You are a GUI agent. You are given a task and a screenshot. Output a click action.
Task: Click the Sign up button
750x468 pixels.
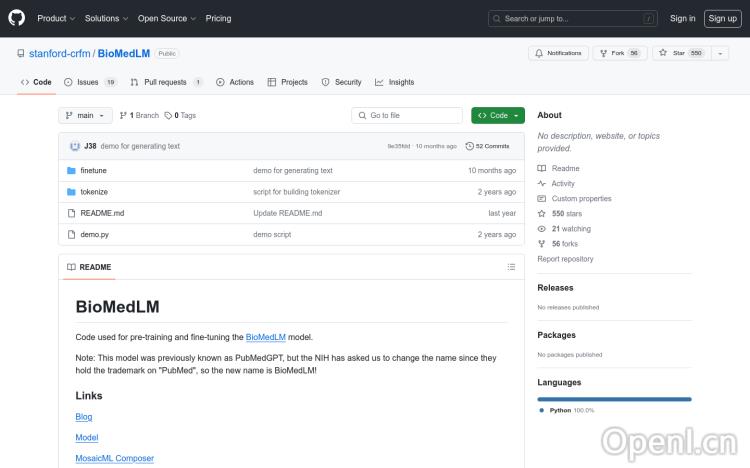720,18
